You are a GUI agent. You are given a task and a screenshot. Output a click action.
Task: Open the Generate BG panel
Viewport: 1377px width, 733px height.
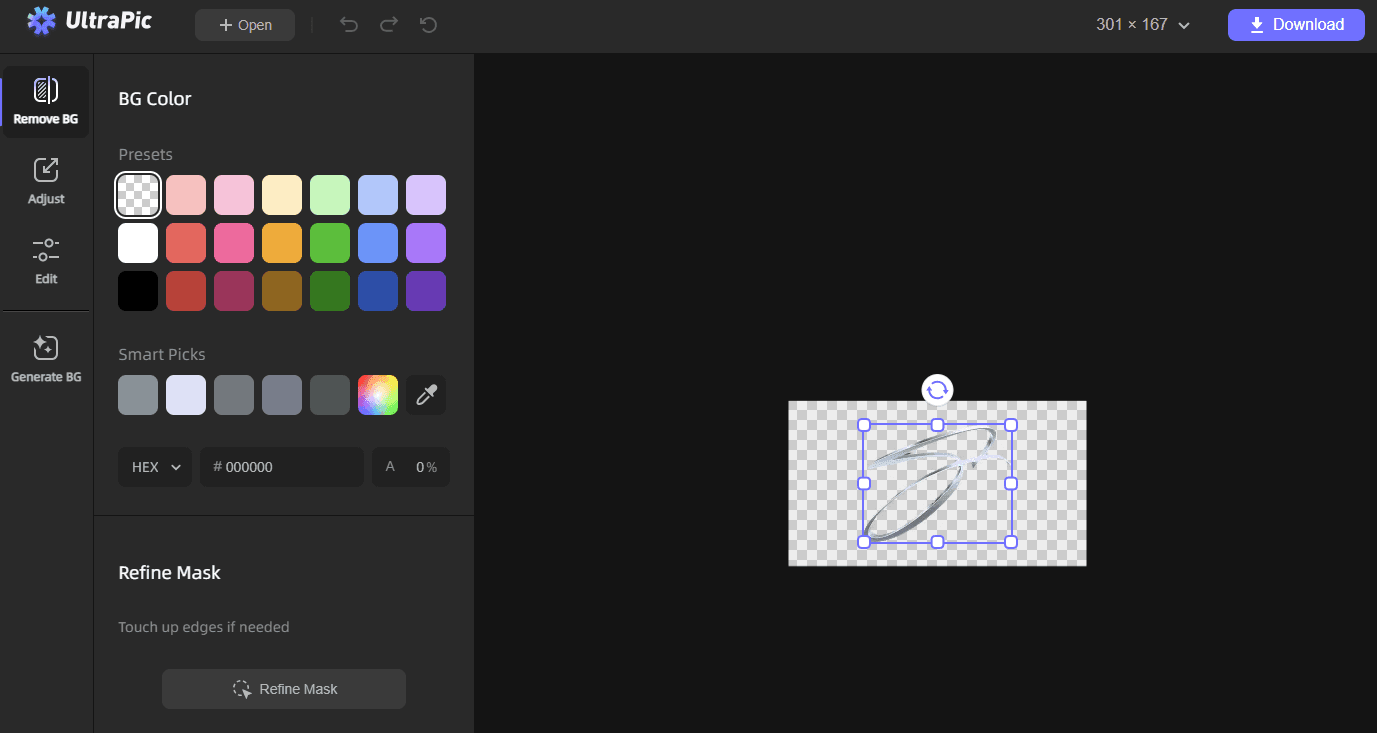tap(46, 358)
